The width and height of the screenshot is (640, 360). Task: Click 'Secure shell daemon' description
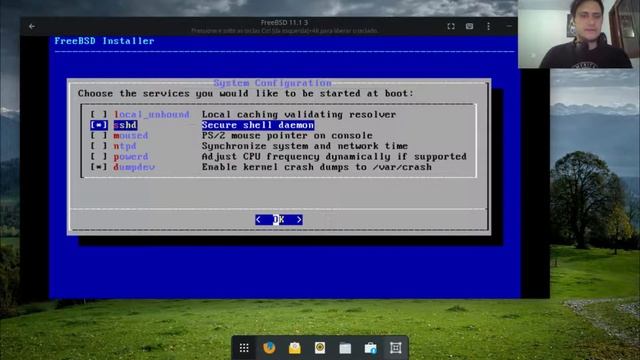point(258,125)
